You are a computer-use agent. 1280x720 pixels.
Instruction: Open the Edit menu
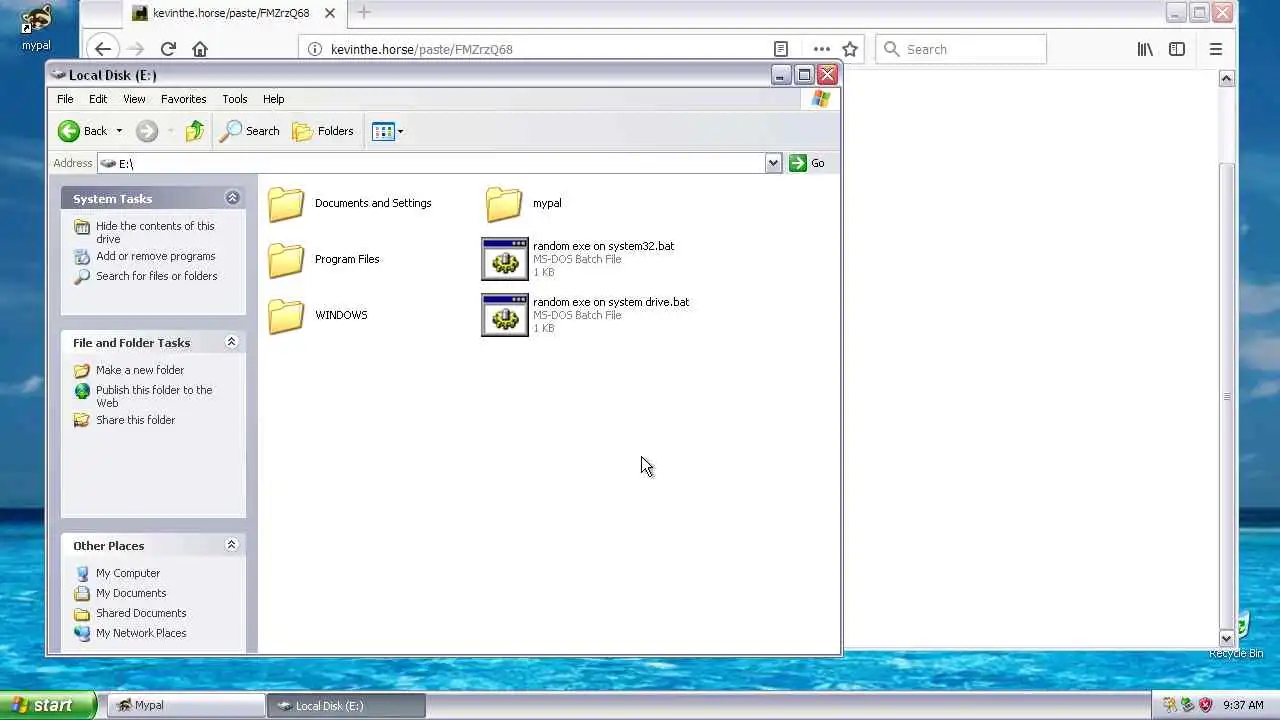point(98,99)
